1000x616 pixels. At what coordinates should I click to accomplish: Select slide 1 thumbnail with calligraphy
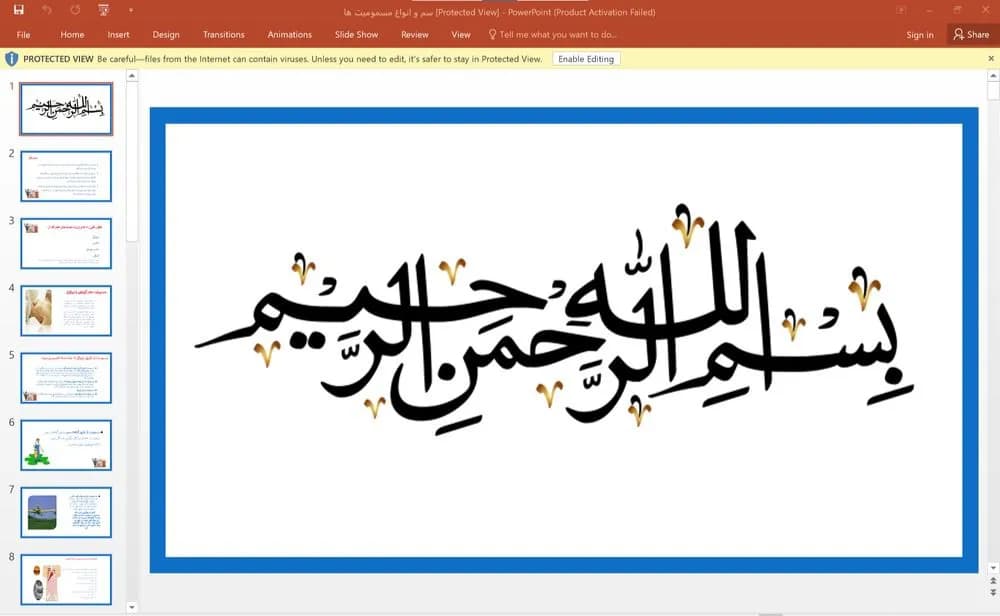pyautogui.click(x=66, y=108)
